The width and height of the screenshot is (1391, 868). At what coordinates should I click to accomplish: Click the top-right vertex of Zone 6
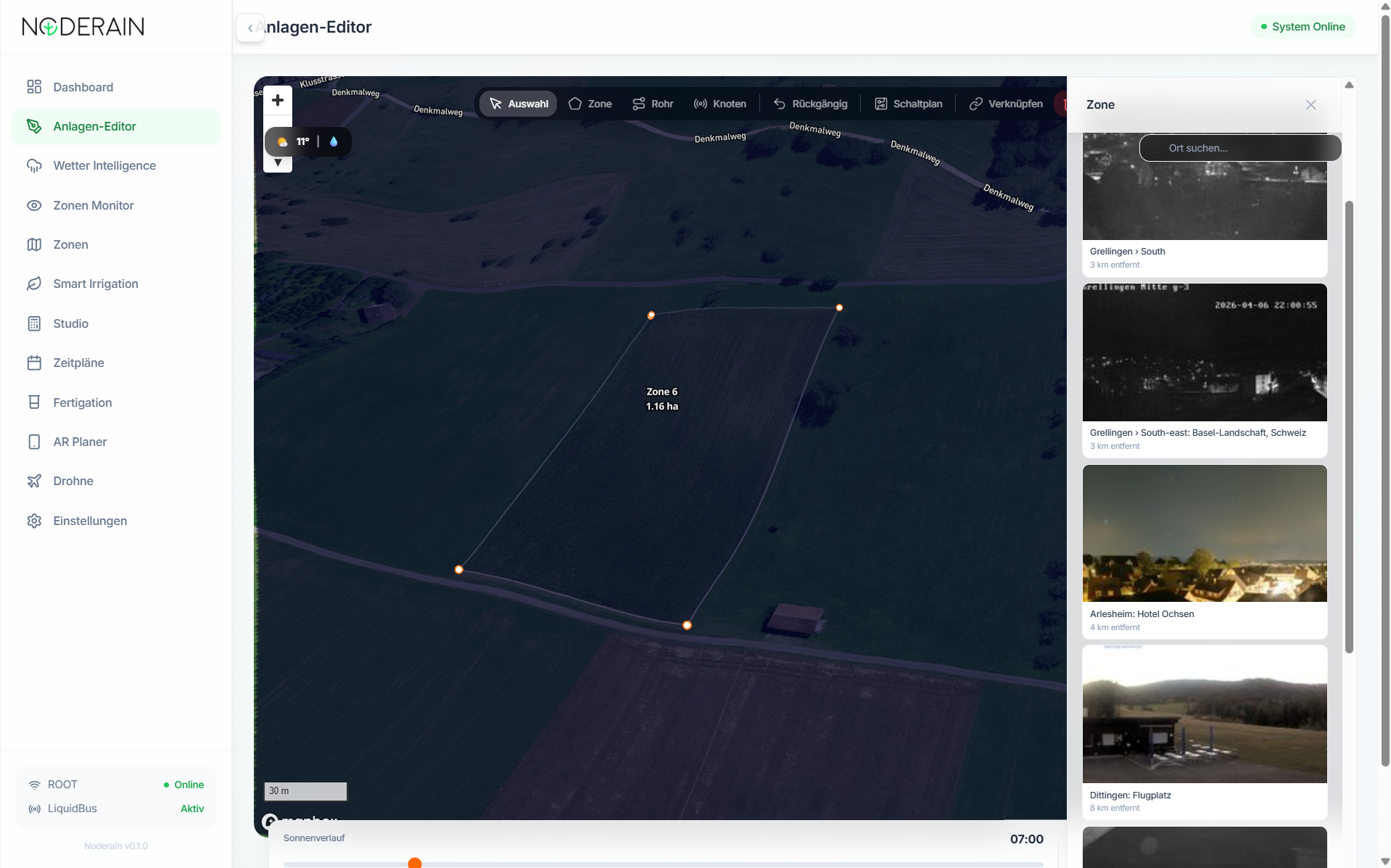coord(839,307)
